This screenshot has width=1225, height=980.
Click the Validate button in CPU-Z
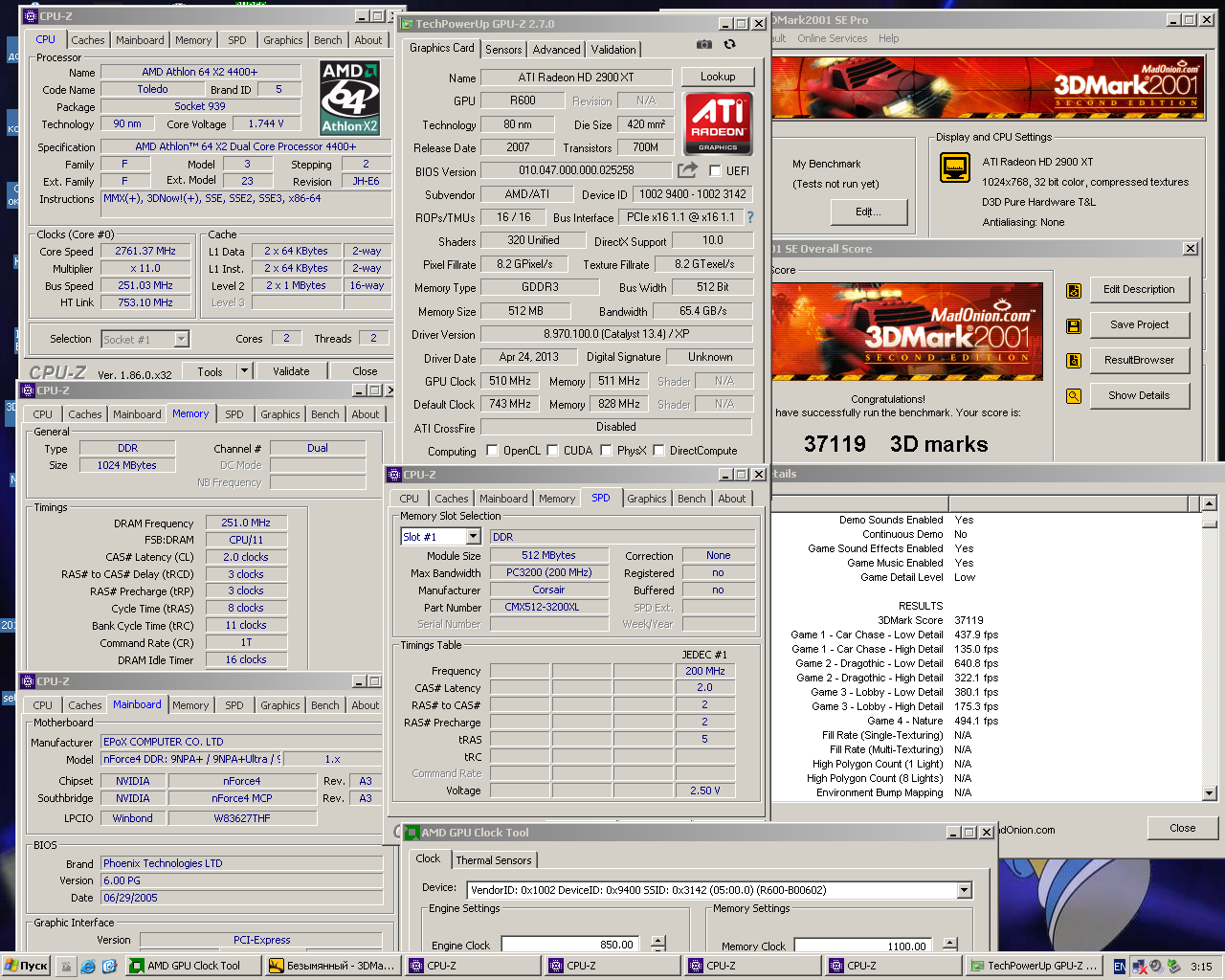[291, 371]
